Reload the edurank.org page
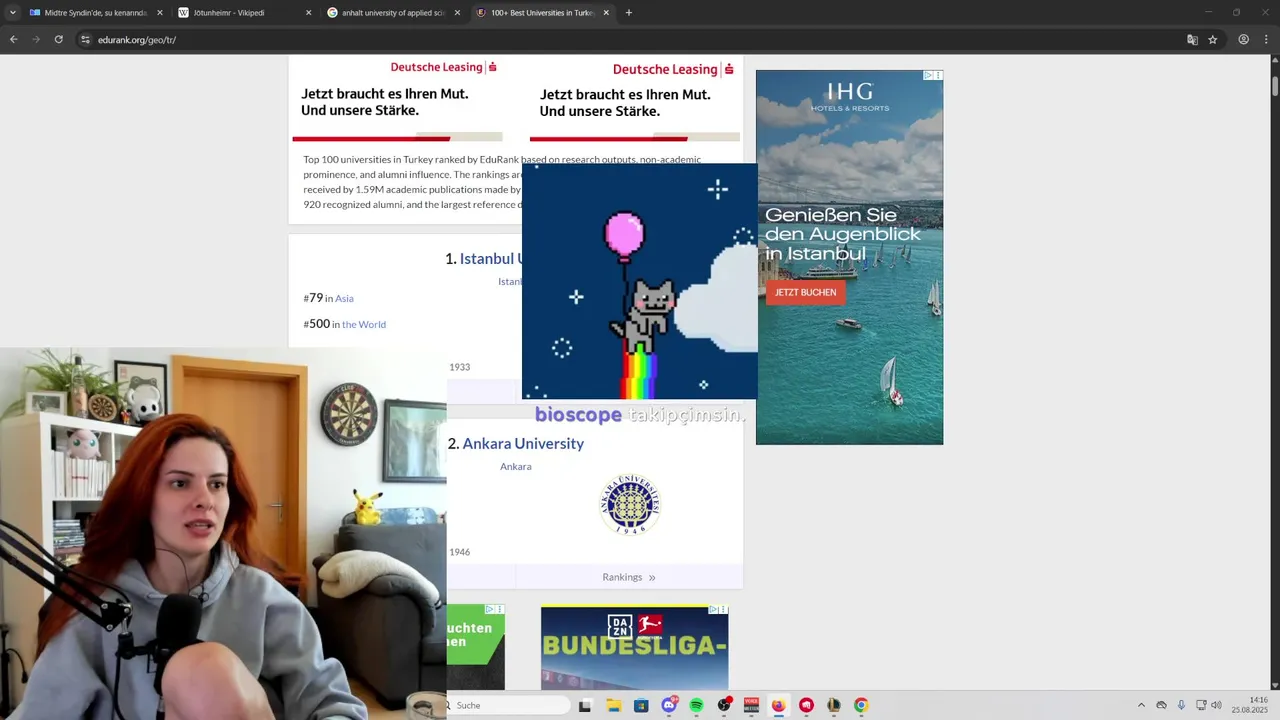The width and height of the screenshot is (1280, 720). [59, 40]
